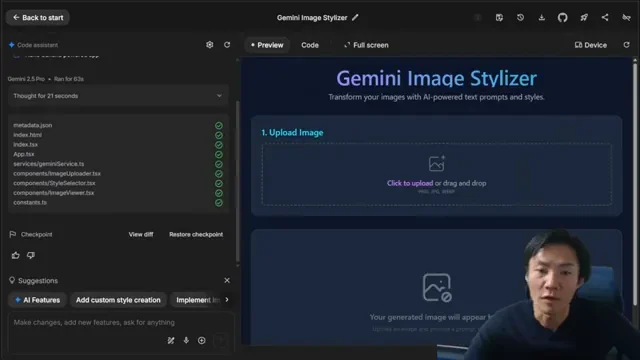640x360 pixels.
Task: Open Full screen preview
Action: click(366, 45)
